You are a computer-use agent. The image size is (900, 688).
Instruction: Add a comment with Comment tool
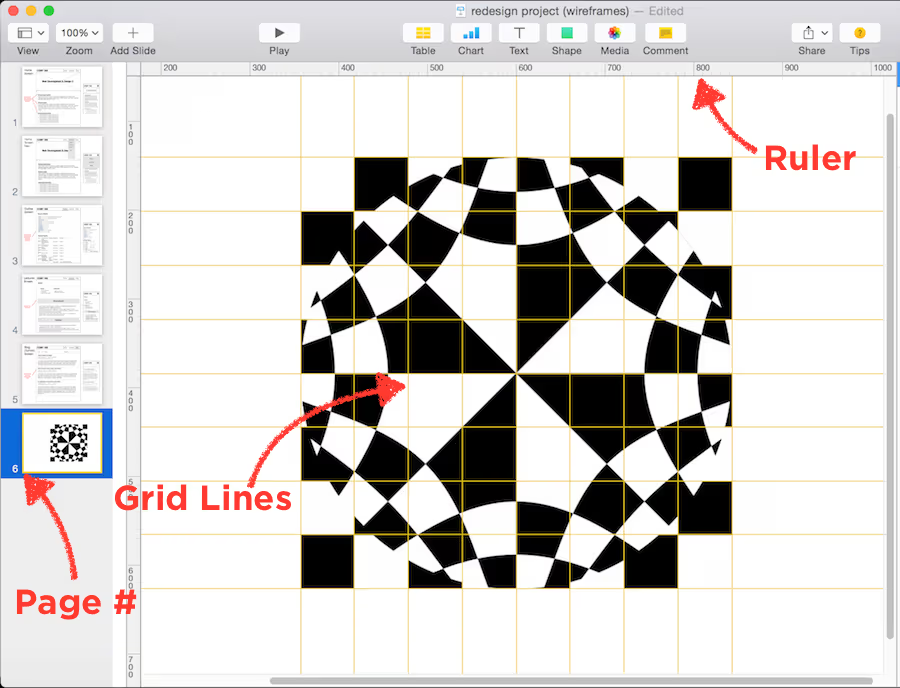(665, 33)
